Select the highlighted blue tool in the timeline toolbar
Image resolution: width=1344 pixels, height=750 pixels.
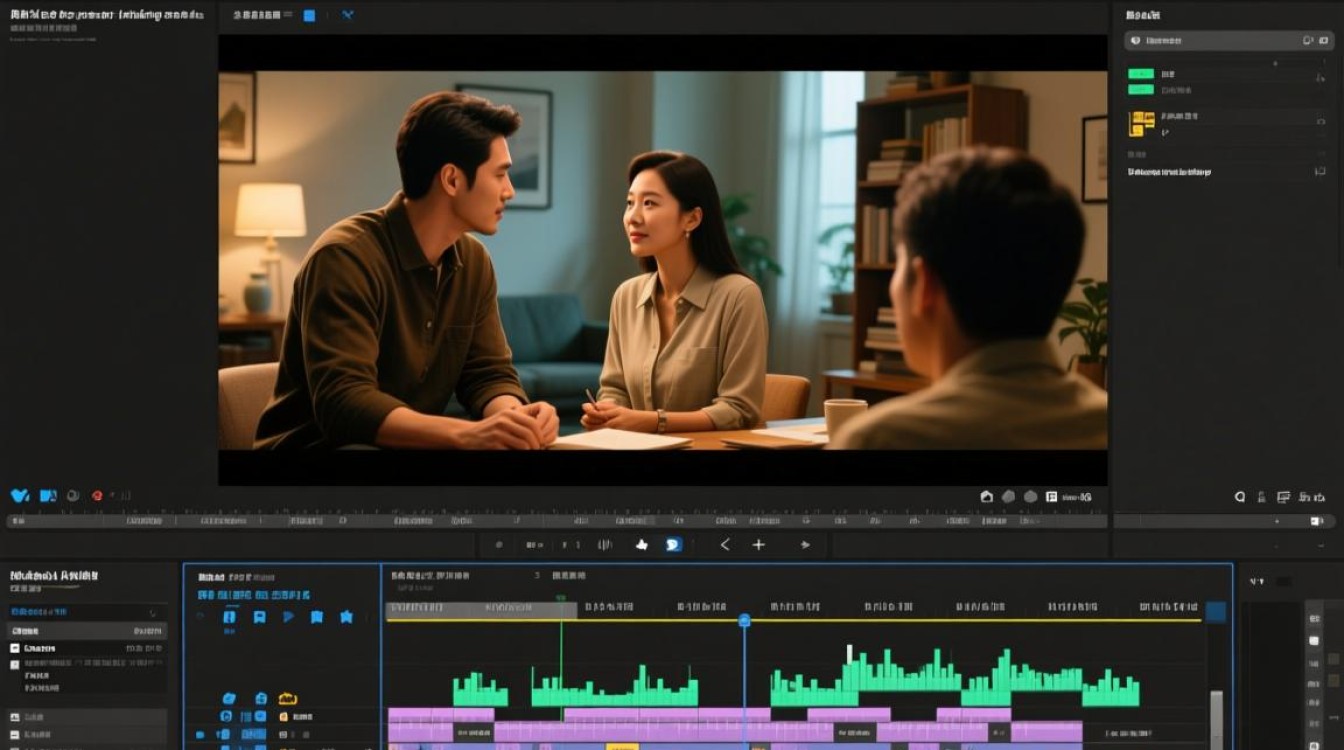click(230, 617)
